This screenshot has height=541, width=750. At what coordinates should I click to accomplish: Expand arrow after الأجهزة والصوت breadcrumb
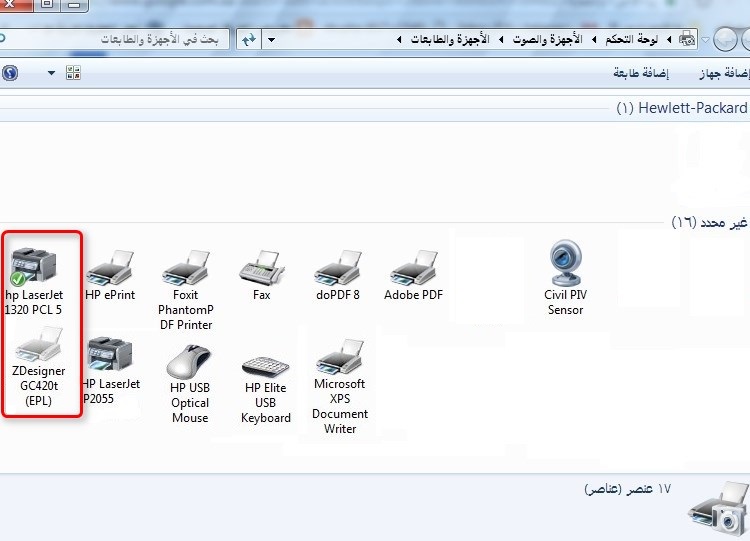coord(501,40)
